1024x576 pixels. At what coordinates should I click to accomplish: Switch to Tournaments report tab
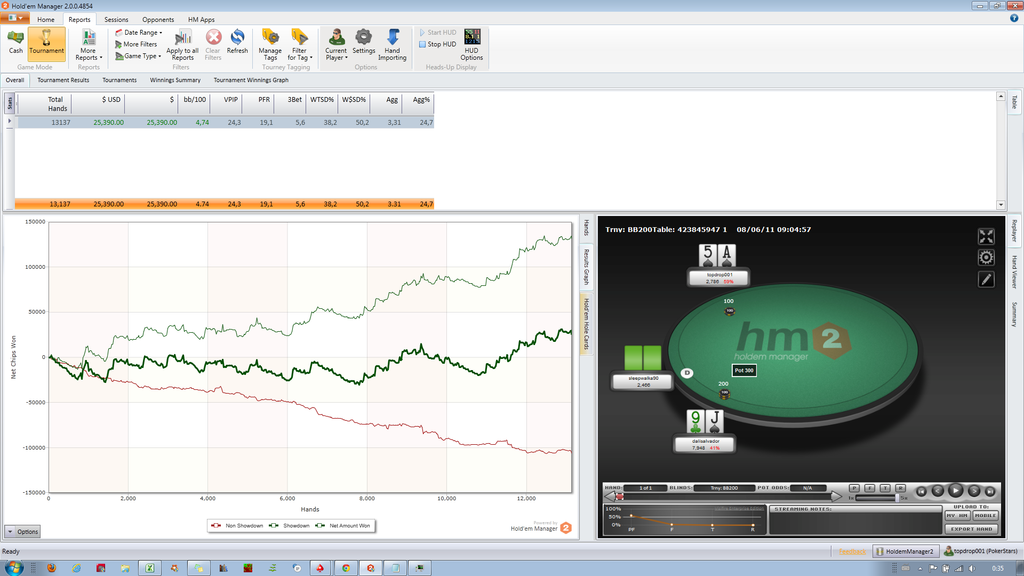[x=120, y=80]
